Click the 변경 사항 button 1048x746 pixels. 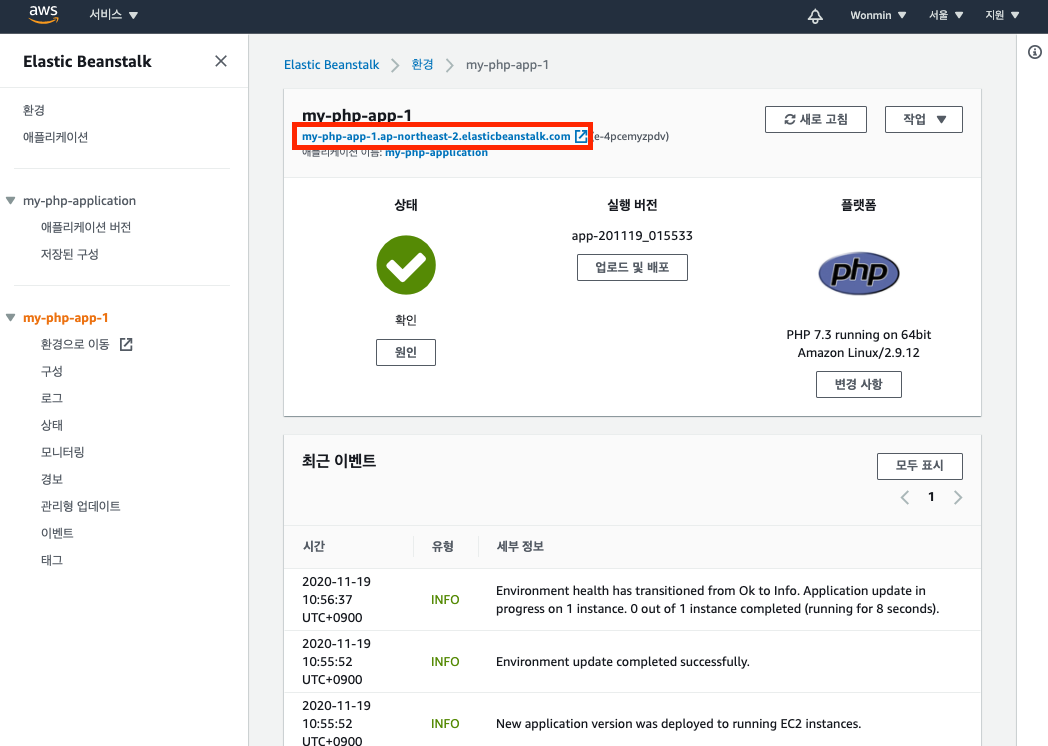click(859, 384)
